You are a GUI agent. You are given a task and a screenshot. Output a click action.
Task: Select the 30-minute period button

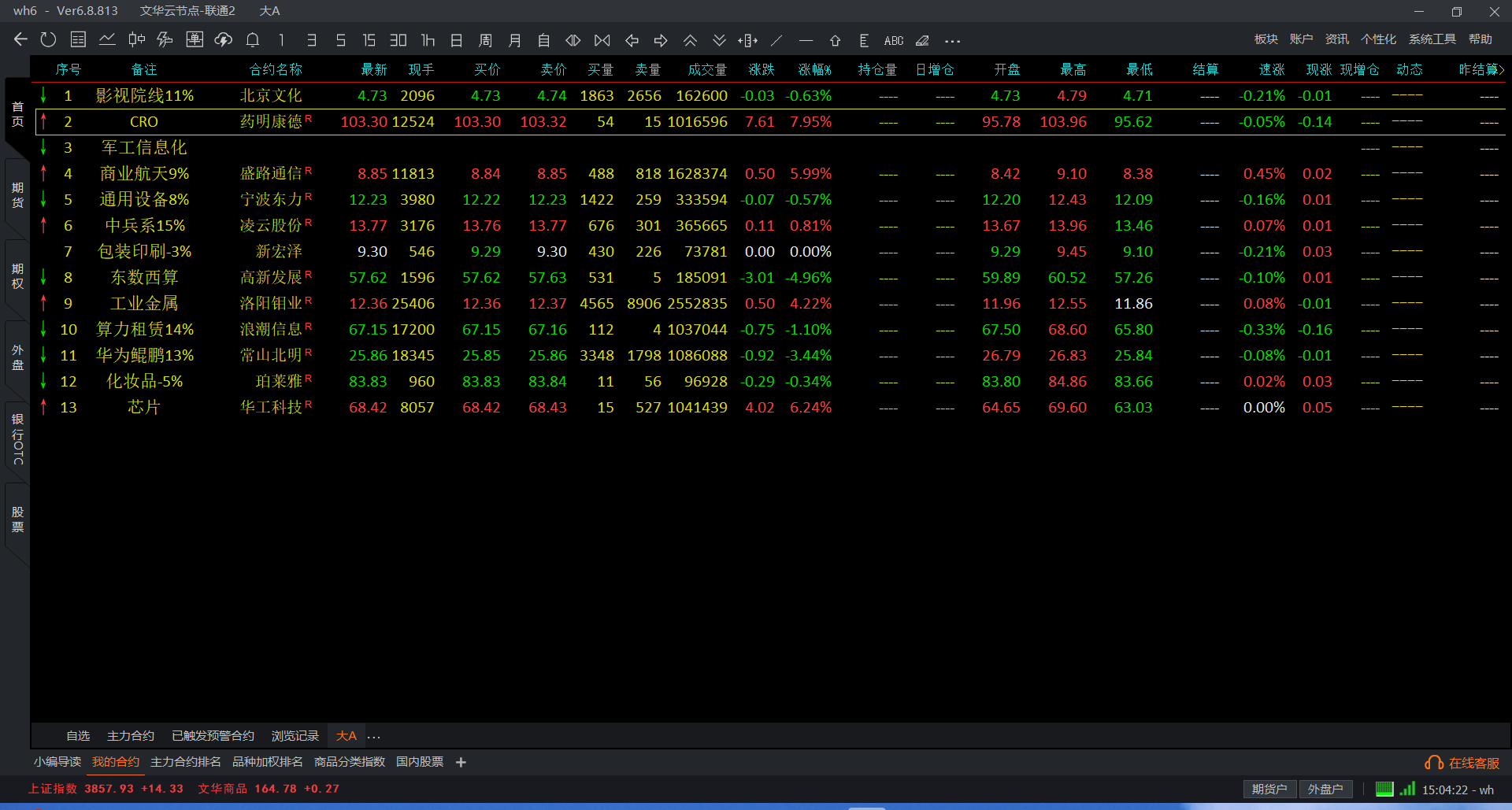click(398, 40)
